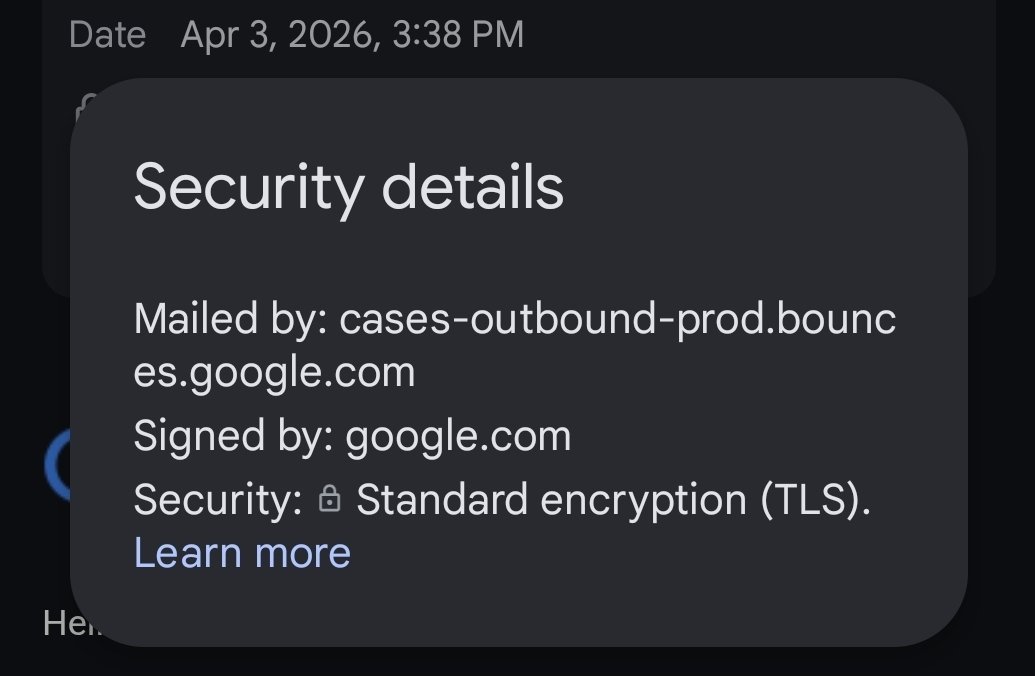Tap the partially visible blue sender avatar

[x=56, y=468]
